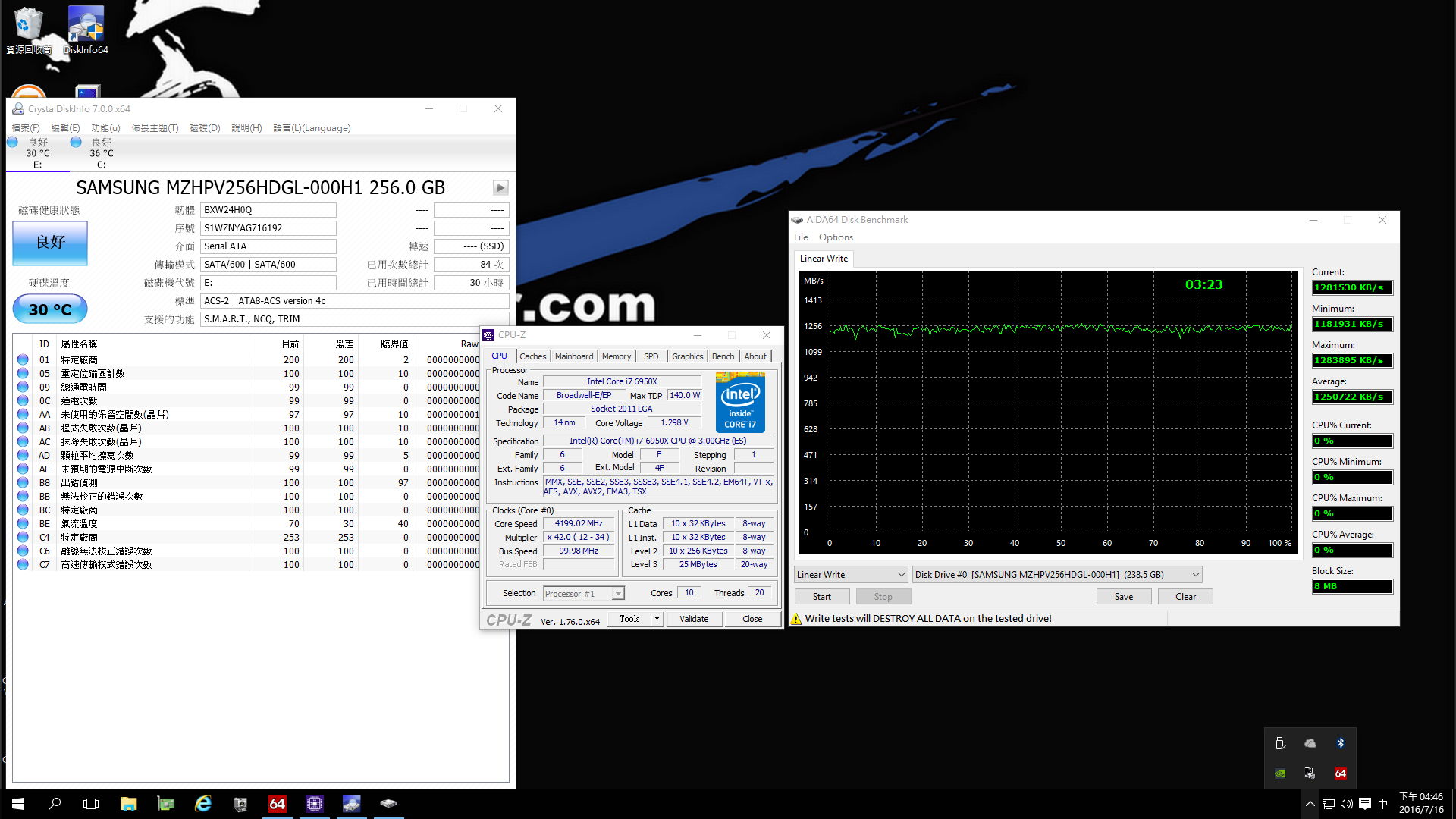Viewport: 1456px width, 819px height.
Task: Click the AIDA64 Disk Benchmark title bar icon
Action: 797,220
